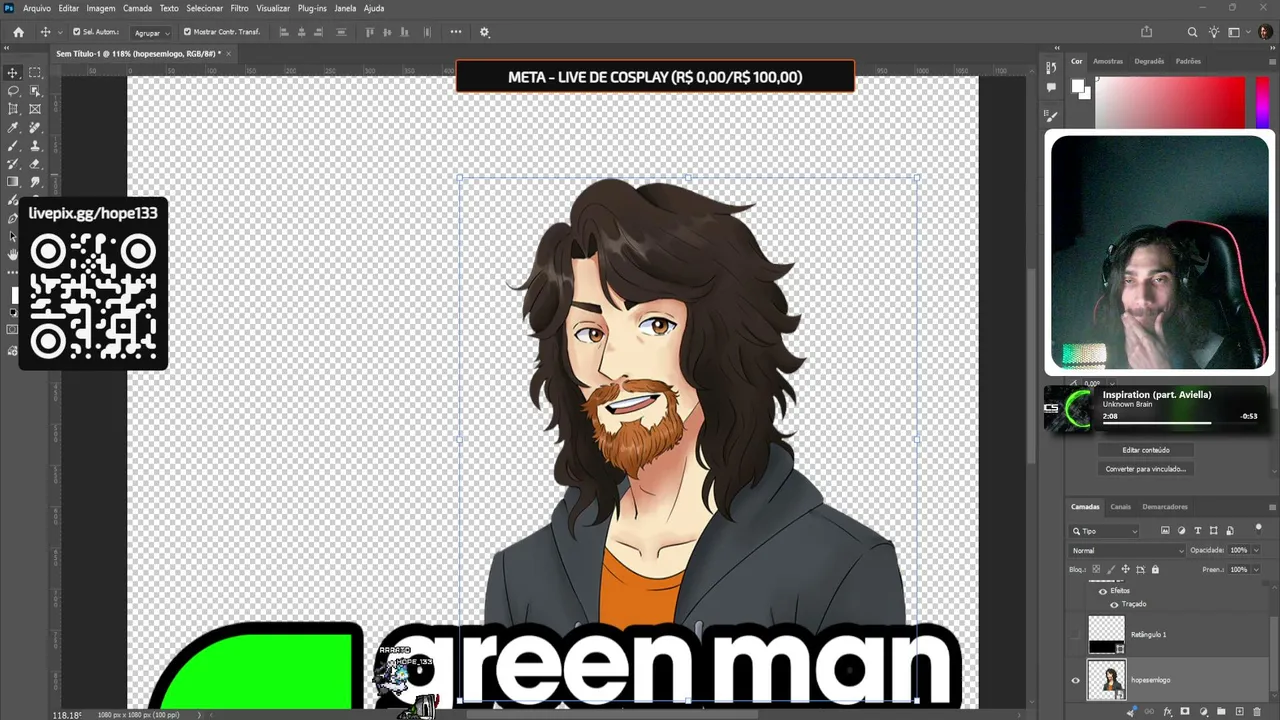Click Editar conteúdo button

(1146, 450)
